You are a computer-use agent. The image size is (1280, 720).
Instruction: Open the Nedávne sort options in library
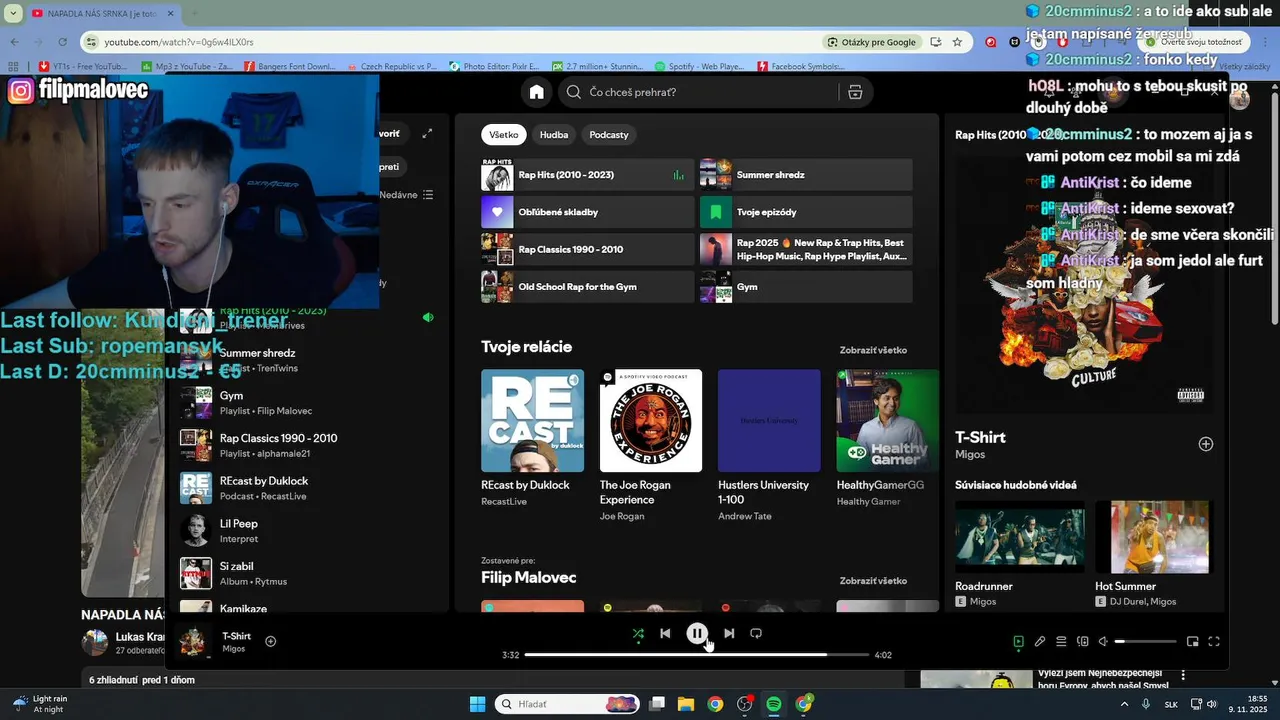[407, 195]
